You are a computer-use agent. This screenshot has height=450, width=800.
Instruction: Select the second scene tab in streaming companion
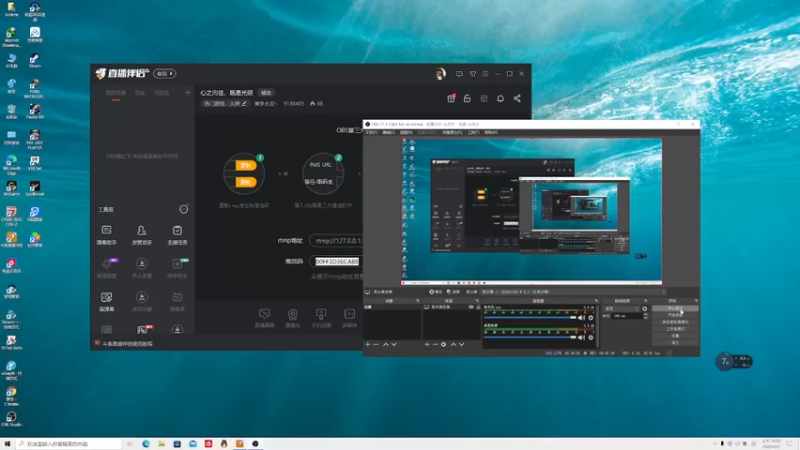140,93
